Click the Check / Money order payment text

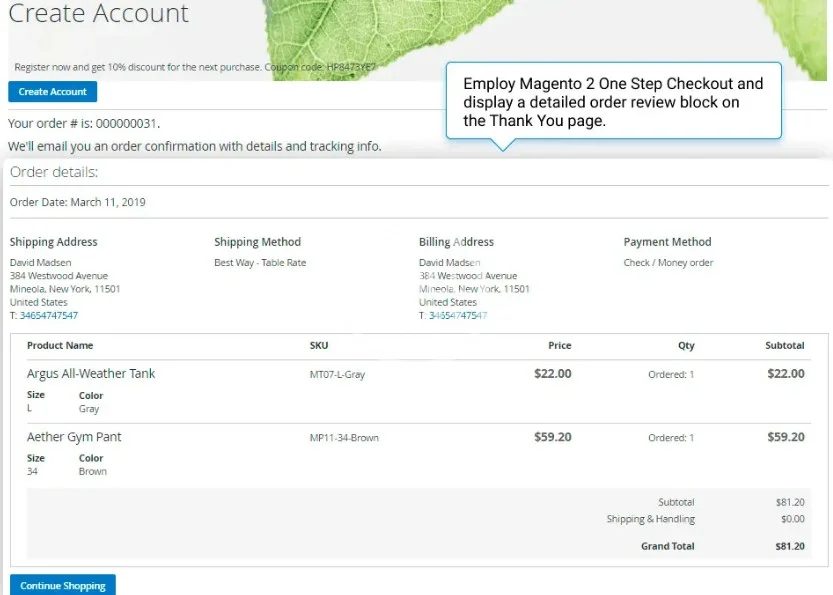pyautogui.click(x=668, y=263)
